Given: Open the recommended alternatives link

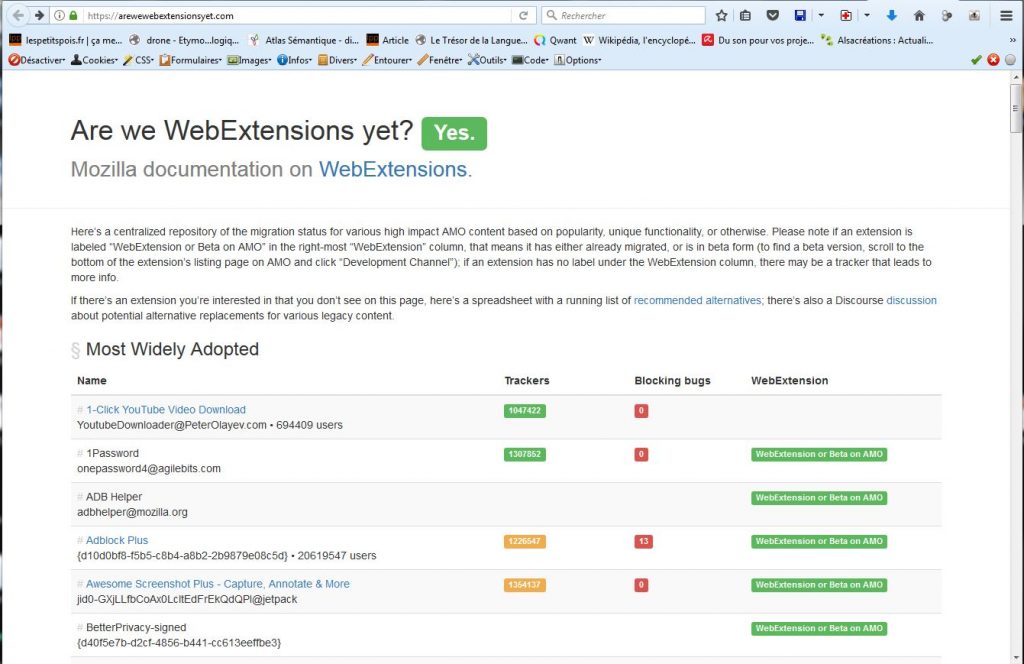Looking at the screenshot, I should [x=697, y=300].
